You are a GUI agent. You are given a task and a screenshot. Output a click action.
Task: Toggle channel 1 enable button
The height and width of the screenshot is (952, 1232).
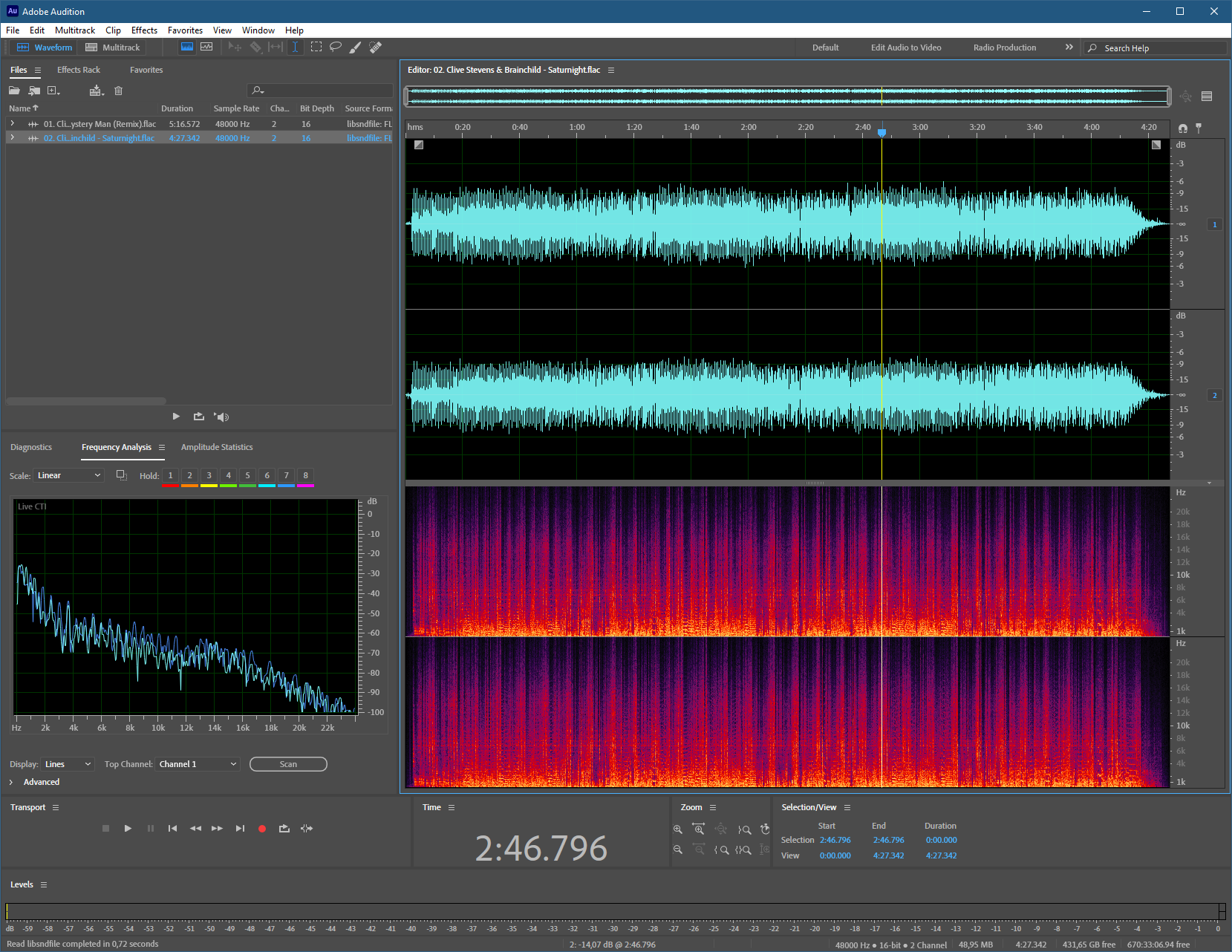(1215, 224)
